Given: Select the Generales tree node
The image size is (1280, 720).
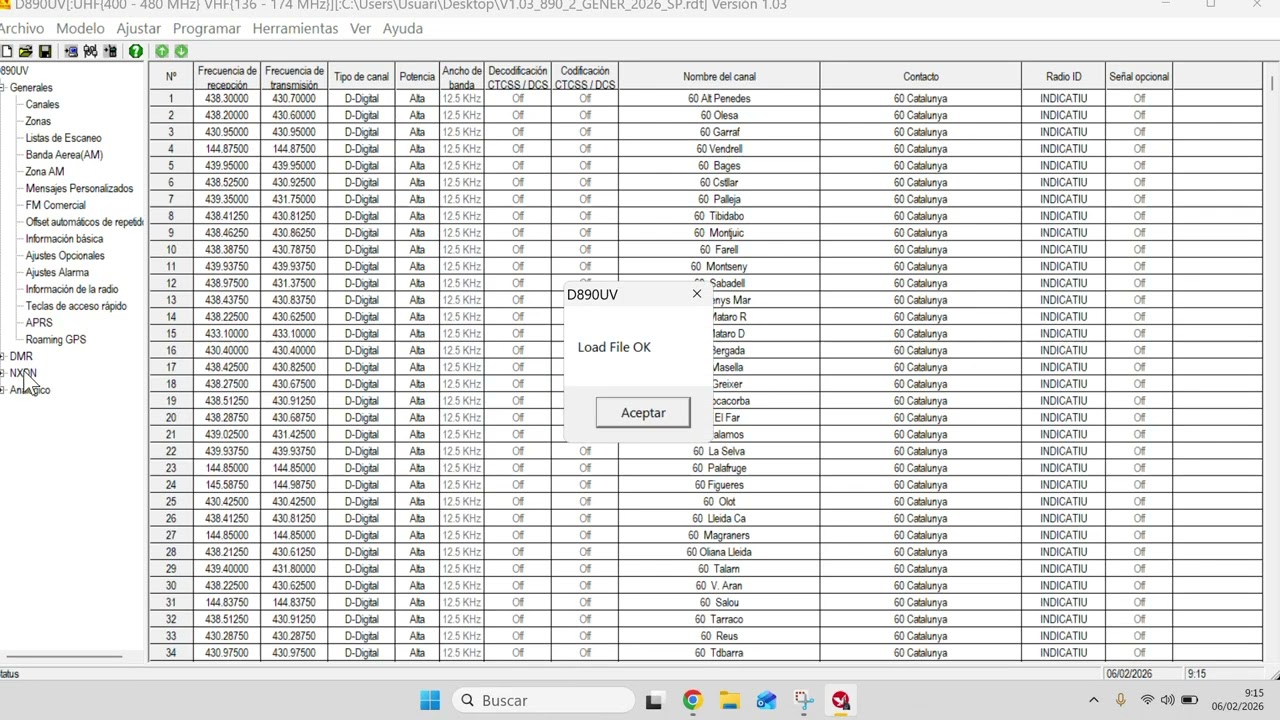Looking at the screenshot, I should pyautogui.click(x=30, y=88).
